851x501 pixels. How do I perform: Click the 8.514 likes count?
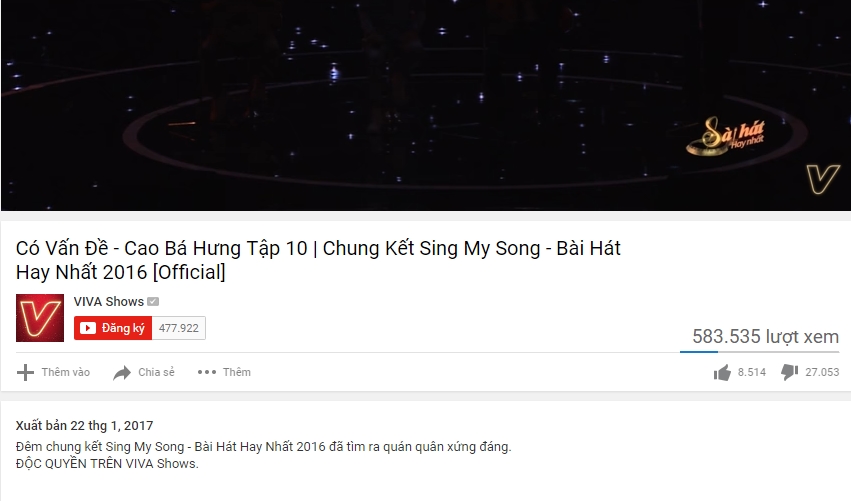752,372
